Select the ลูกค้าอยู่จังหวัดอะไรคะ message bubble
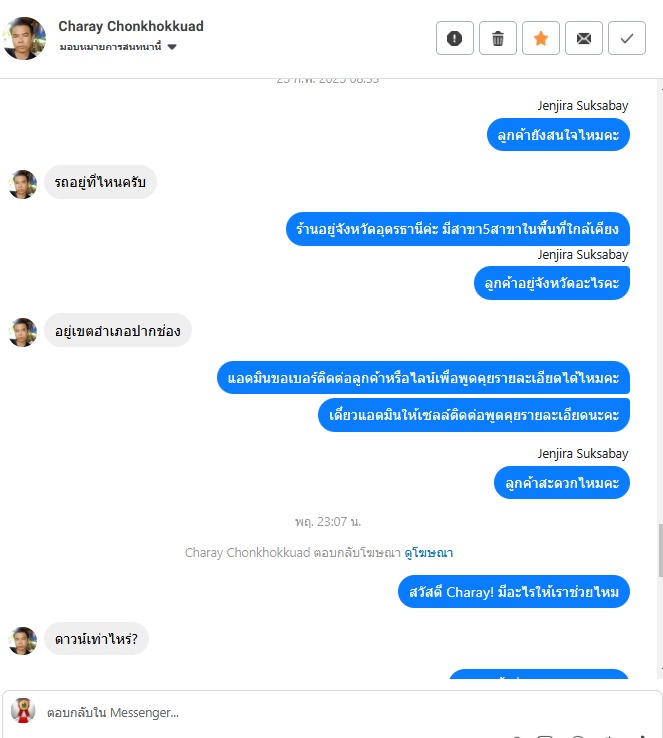Viewport: 663px width, 738px height. [551, 283]
